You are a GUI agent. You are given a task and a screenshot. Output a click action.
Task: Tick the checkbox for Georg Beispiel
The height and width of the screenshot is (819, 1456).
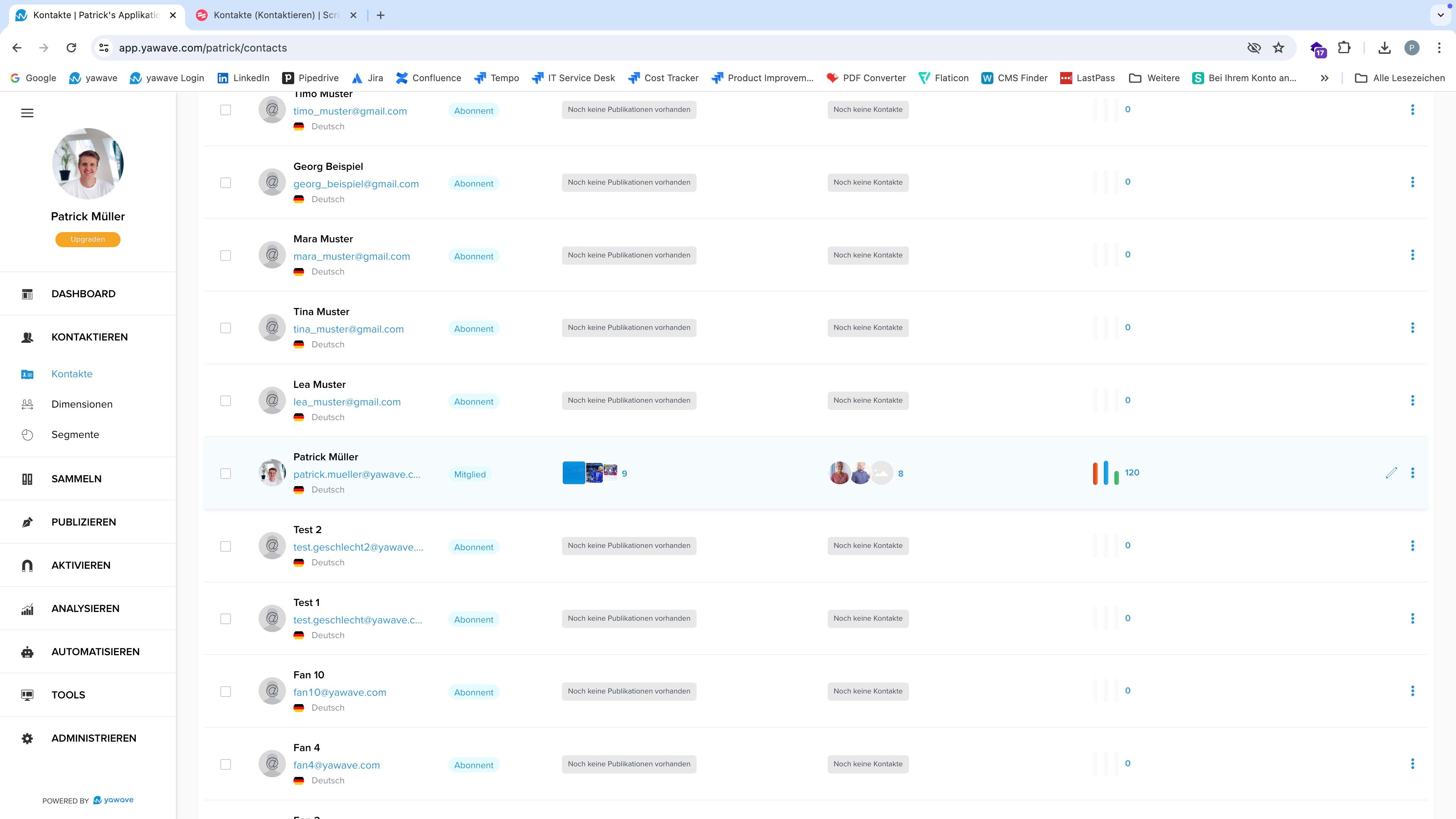[x=226, y=183]
